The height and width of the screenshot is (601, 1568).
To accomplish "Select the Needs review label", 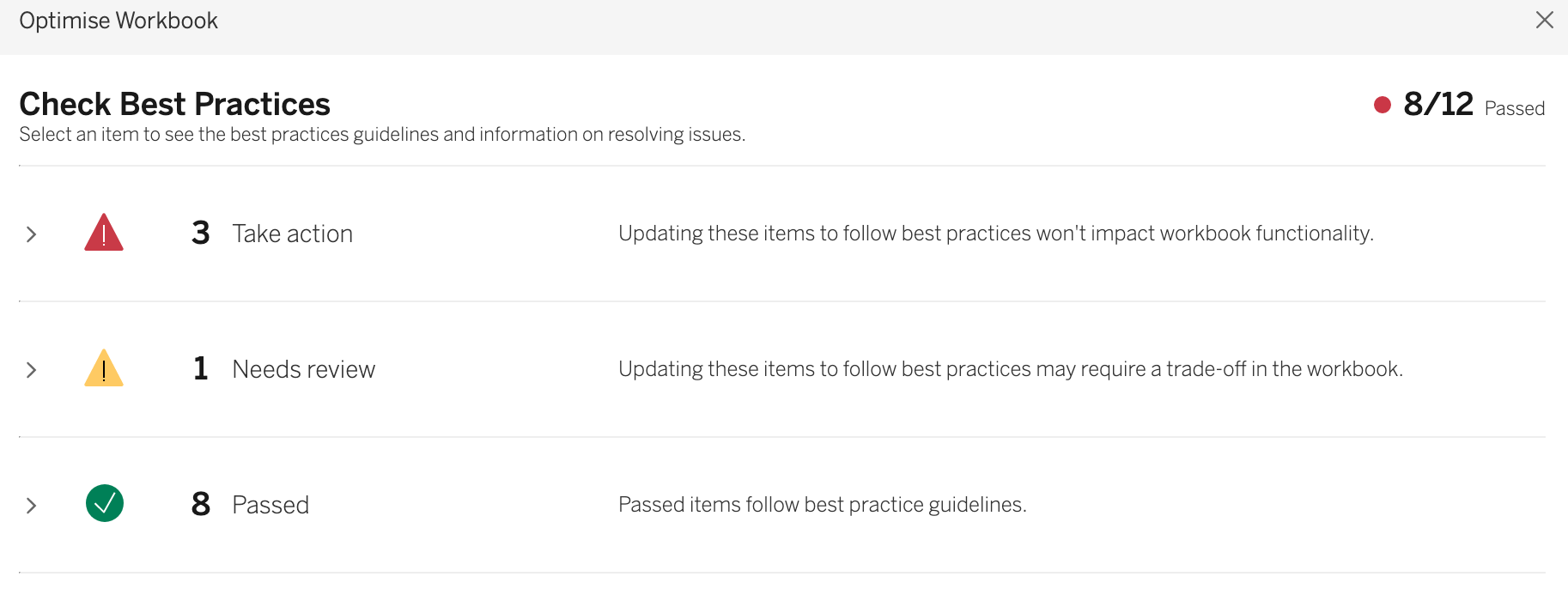I will 303,369.
